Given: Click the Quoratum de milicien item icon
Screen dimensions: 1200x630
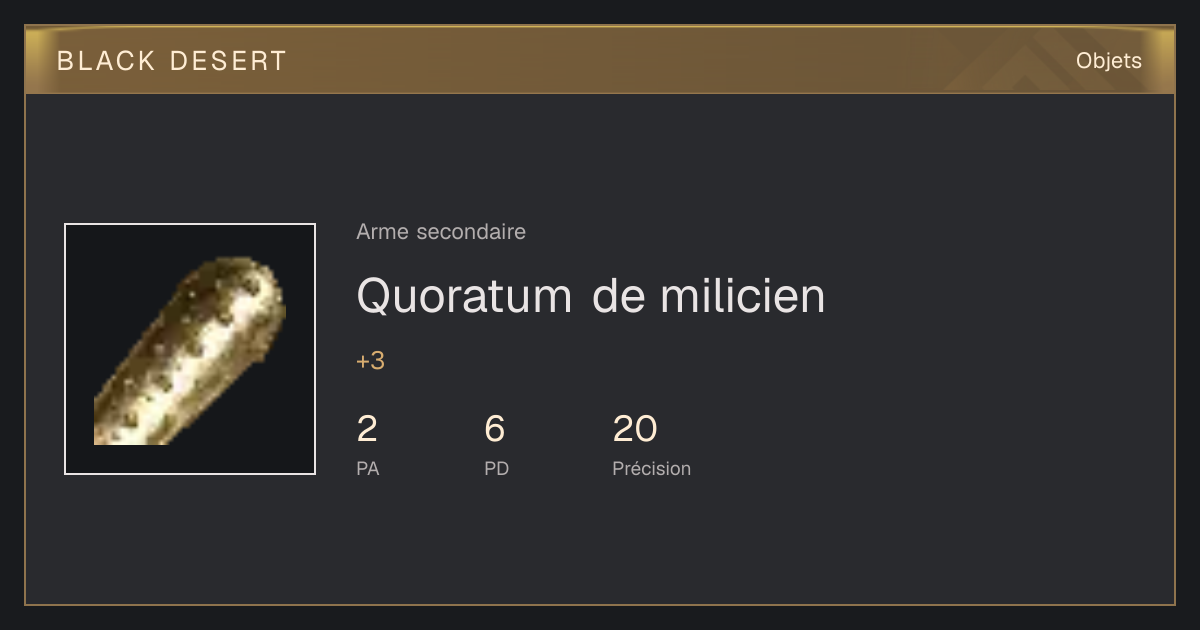Looking at the screenshot, I should 190,349.
